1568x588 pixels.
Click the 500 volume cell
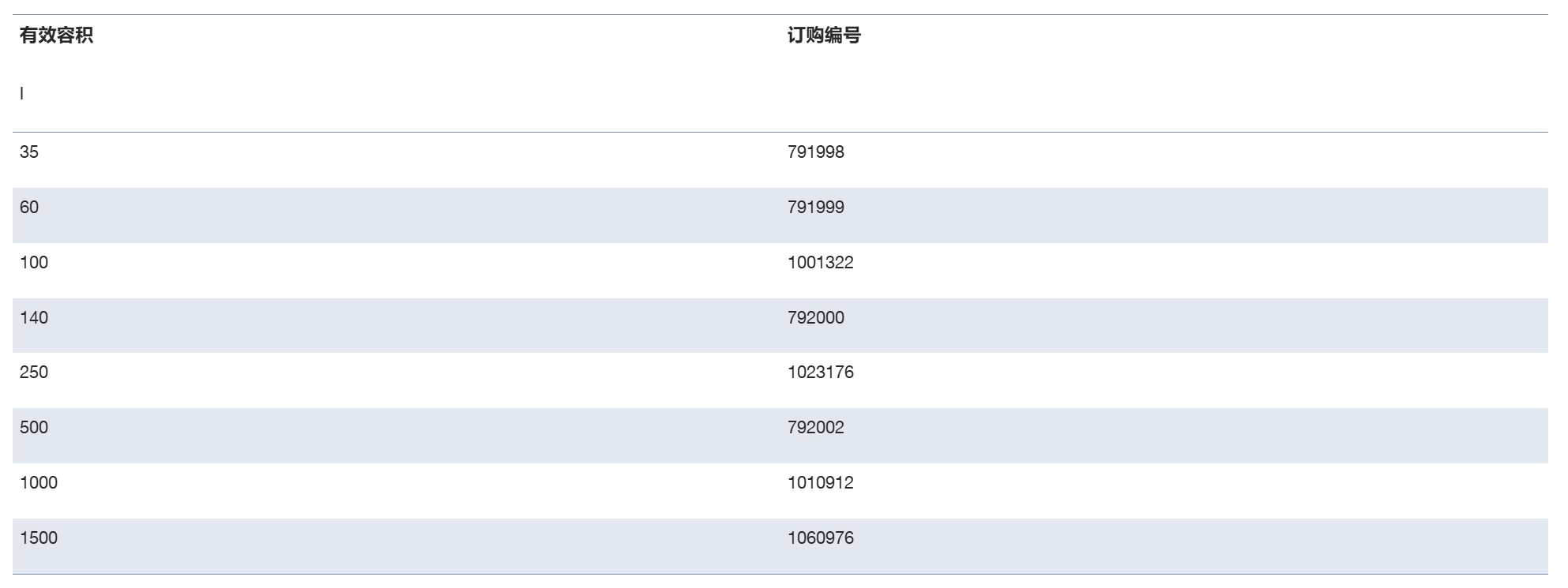34,428
